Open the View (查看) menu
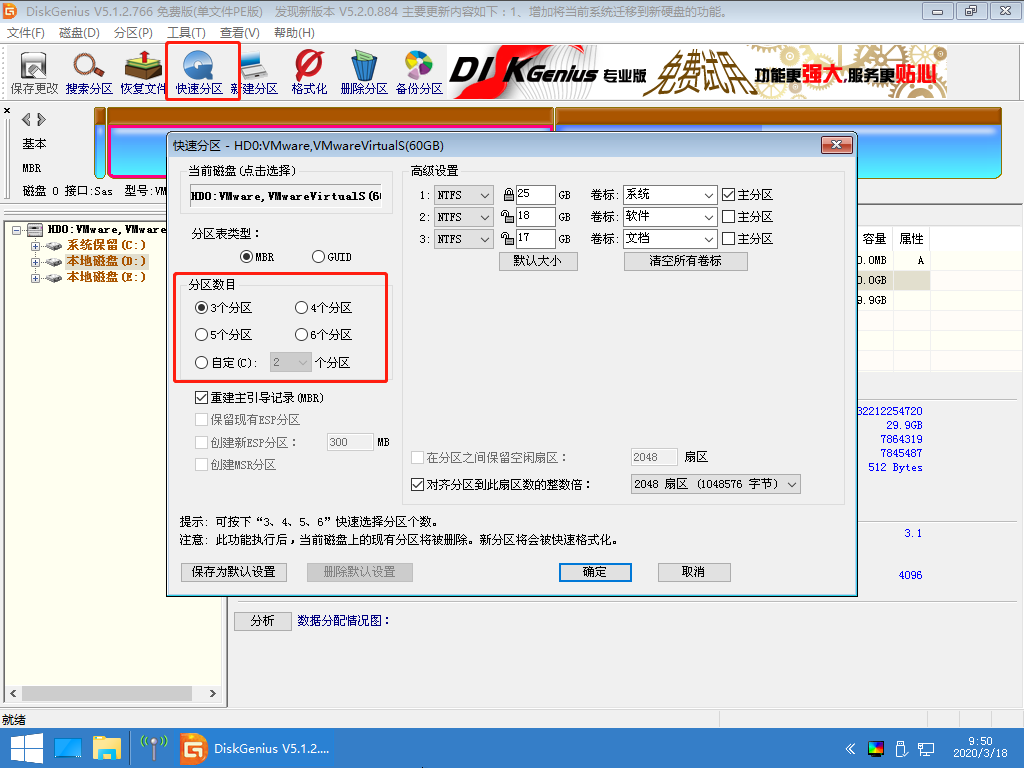The height and width of the screenshot is (768, 1024). tap(240, 33)
